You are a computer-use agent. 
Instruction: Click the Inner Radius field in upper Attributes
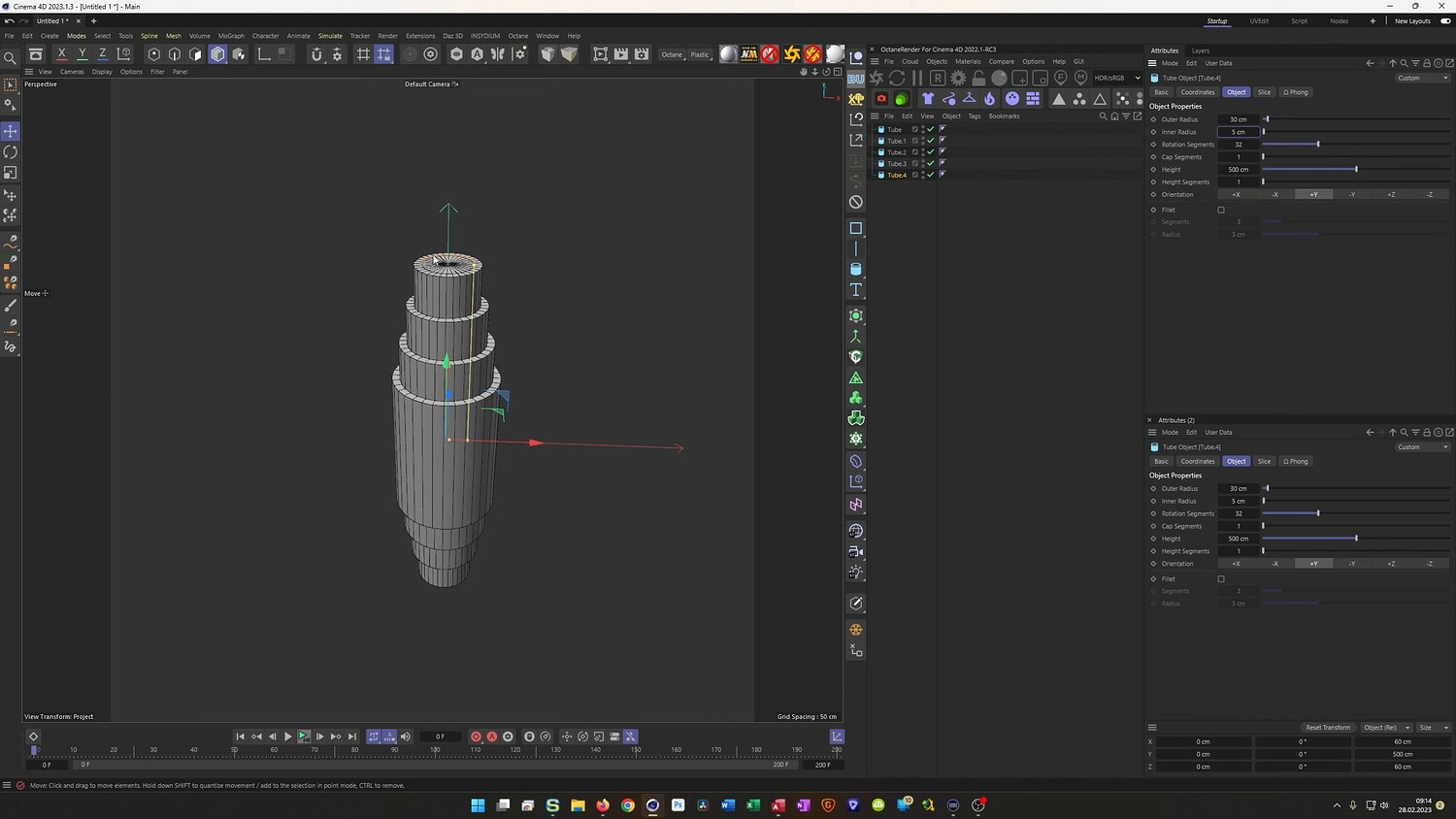tap(1239, 132)
